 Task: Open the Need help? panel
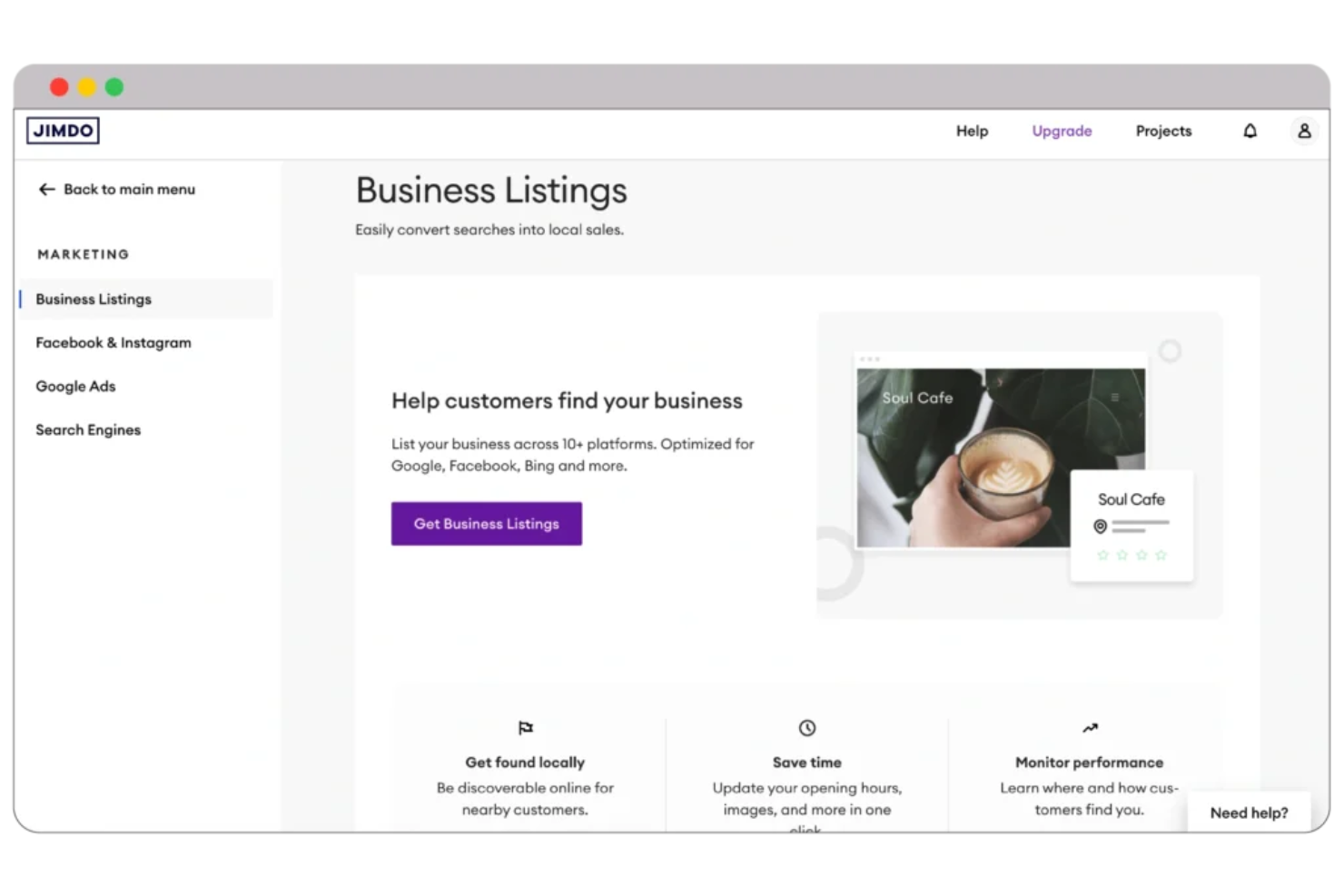tap(1249, 812)
